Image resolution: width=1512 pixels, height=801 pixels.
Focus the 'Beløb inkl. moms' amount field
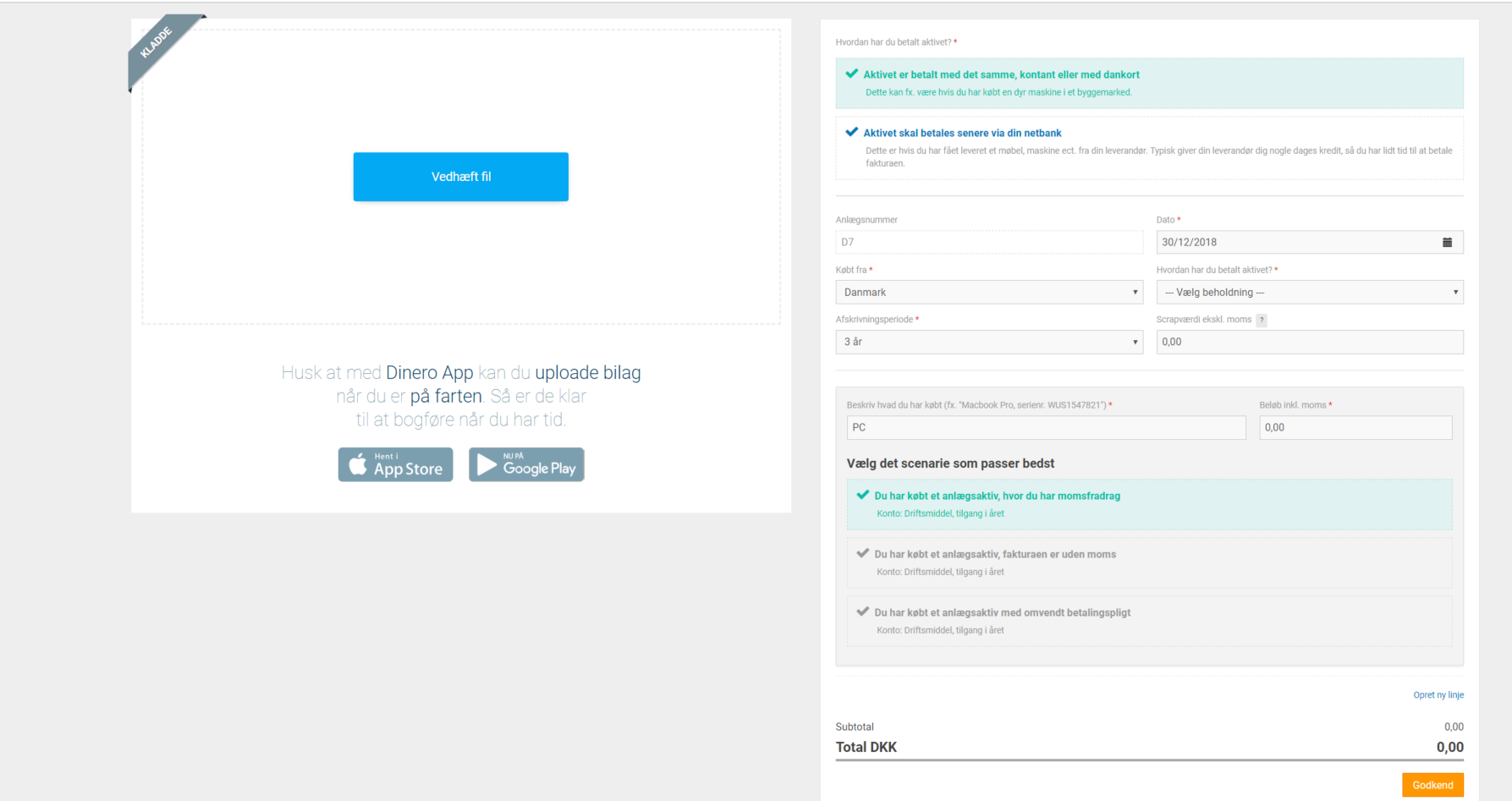point(1355,427)
